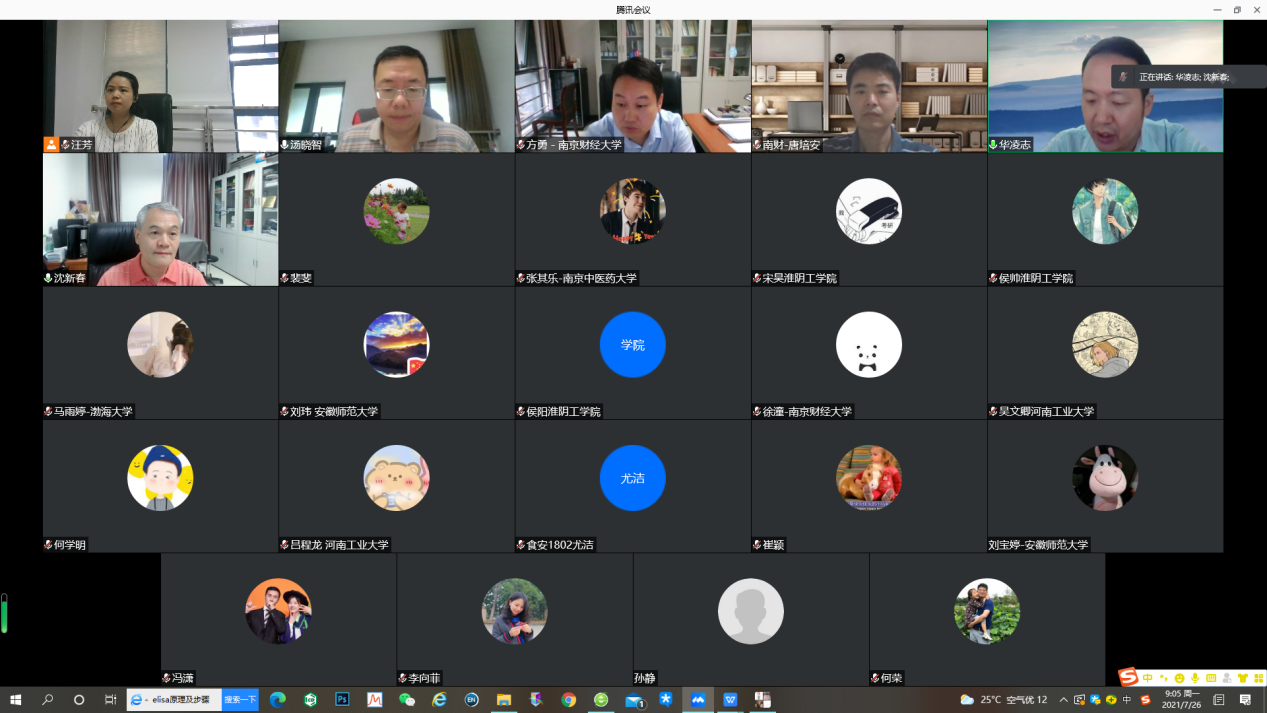Expand the hidden system tray icons
Image resolution: width=1267 pixels, height=713 pixels.
tap(1064, 700)
